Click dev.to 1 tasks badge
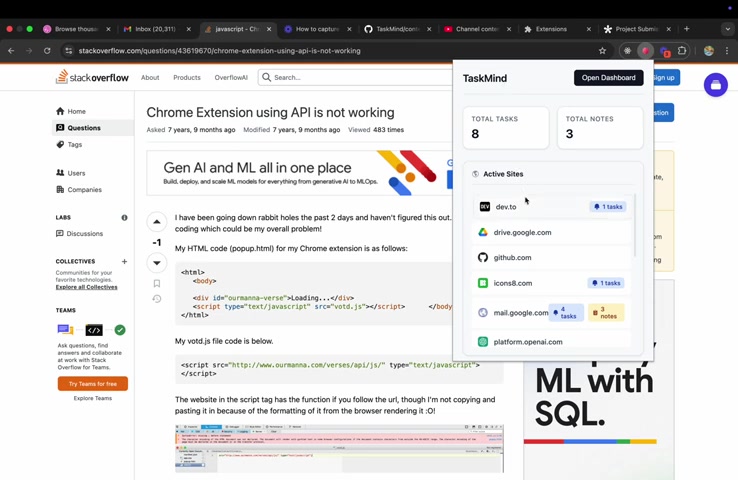Viewport: 738px width, 480px height. coord(608,207)
